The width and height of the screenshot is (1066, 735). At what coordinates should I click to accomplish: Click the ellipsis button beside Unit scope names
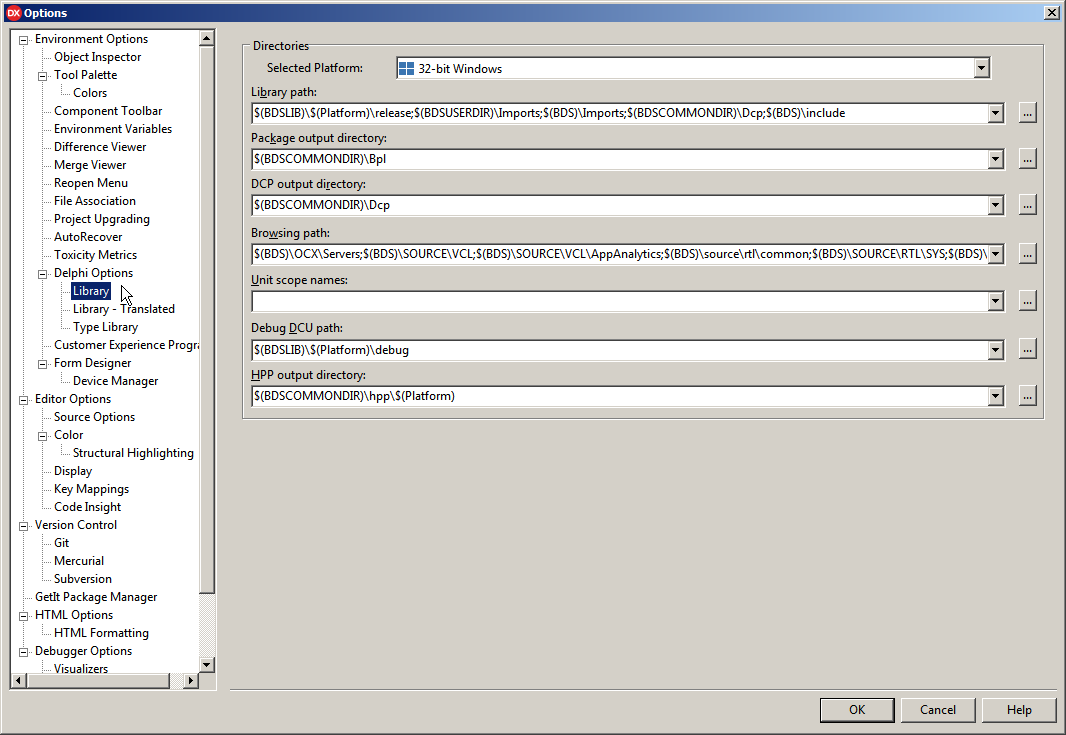(x=1027, y=301)
